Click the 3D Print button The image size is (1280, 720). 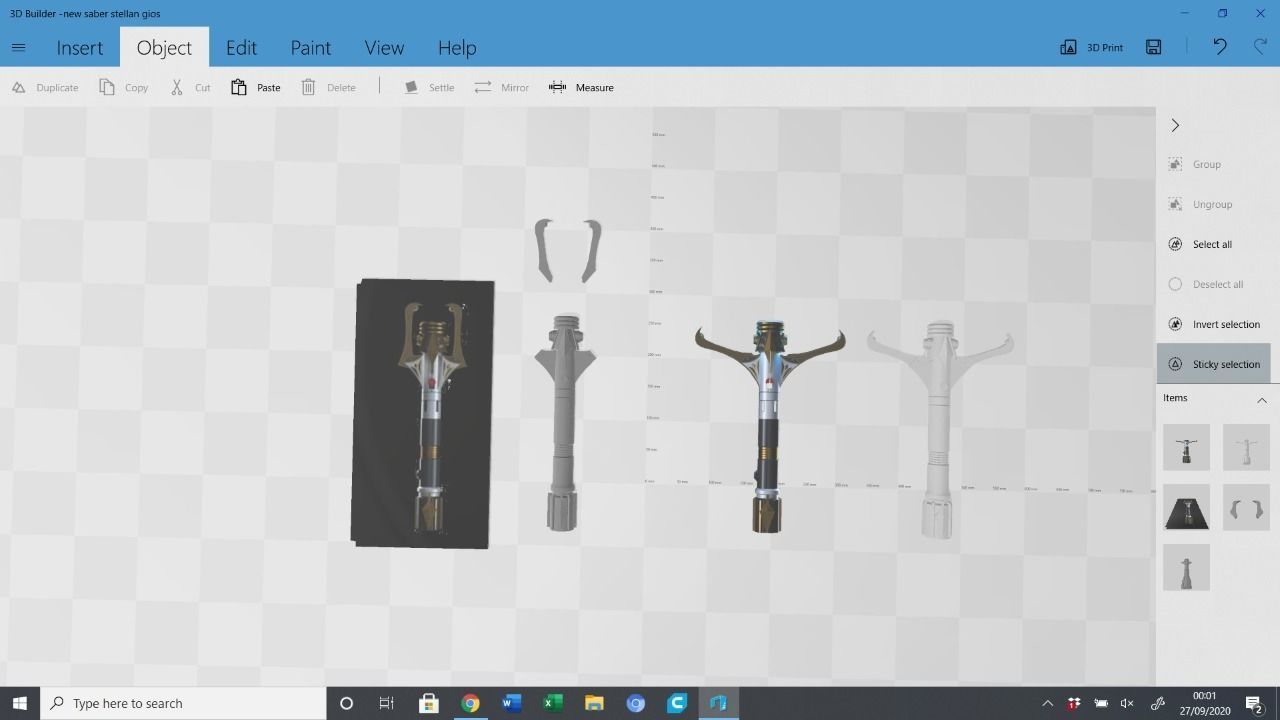coord(1091,47)
